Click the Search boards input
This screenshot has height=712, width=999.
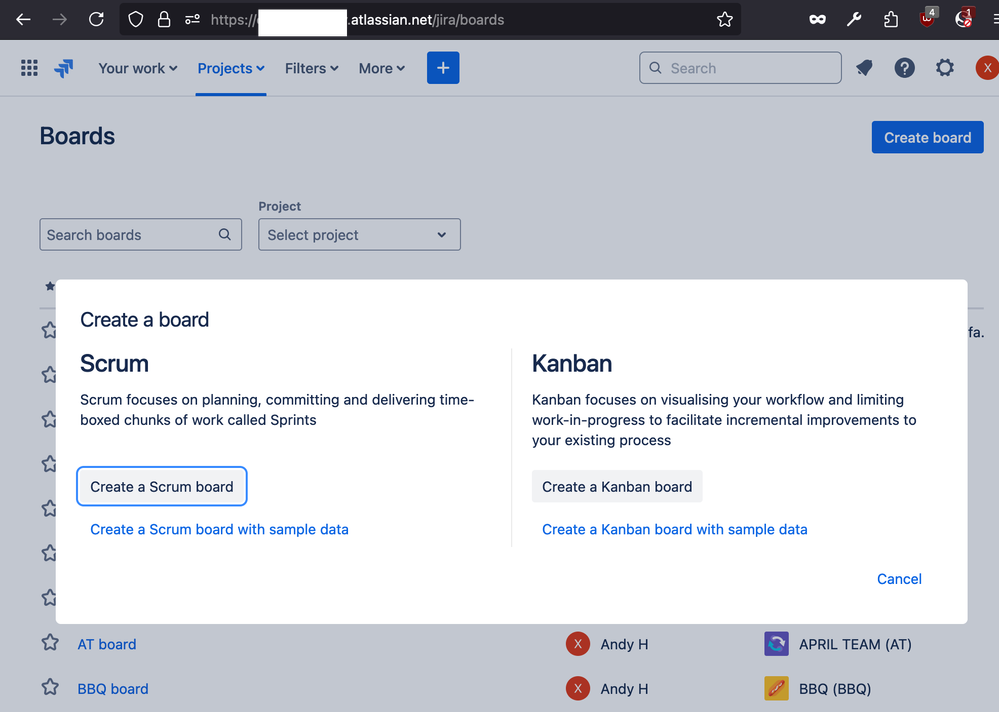(x=140, y=235)
